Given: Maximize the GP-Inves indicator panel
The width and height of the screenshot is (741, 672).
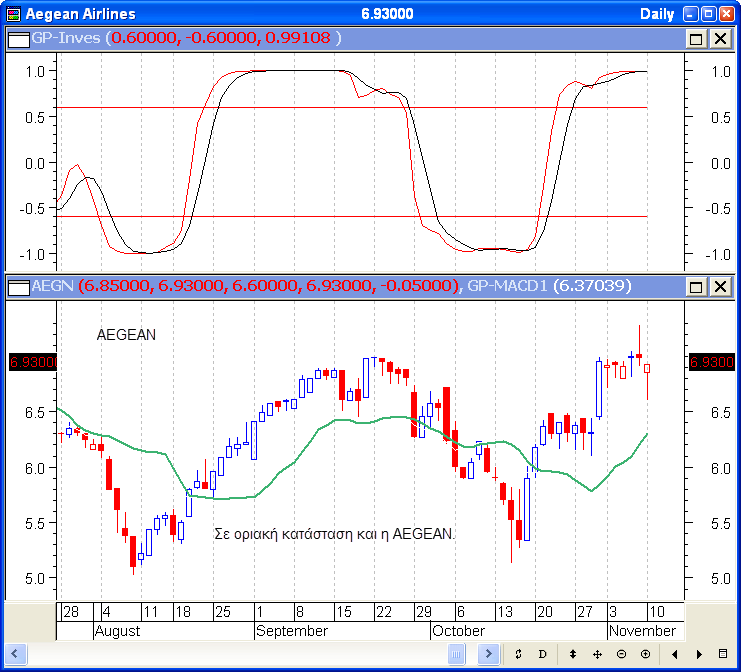Looking at the screenshot, I should click(695, 38).
